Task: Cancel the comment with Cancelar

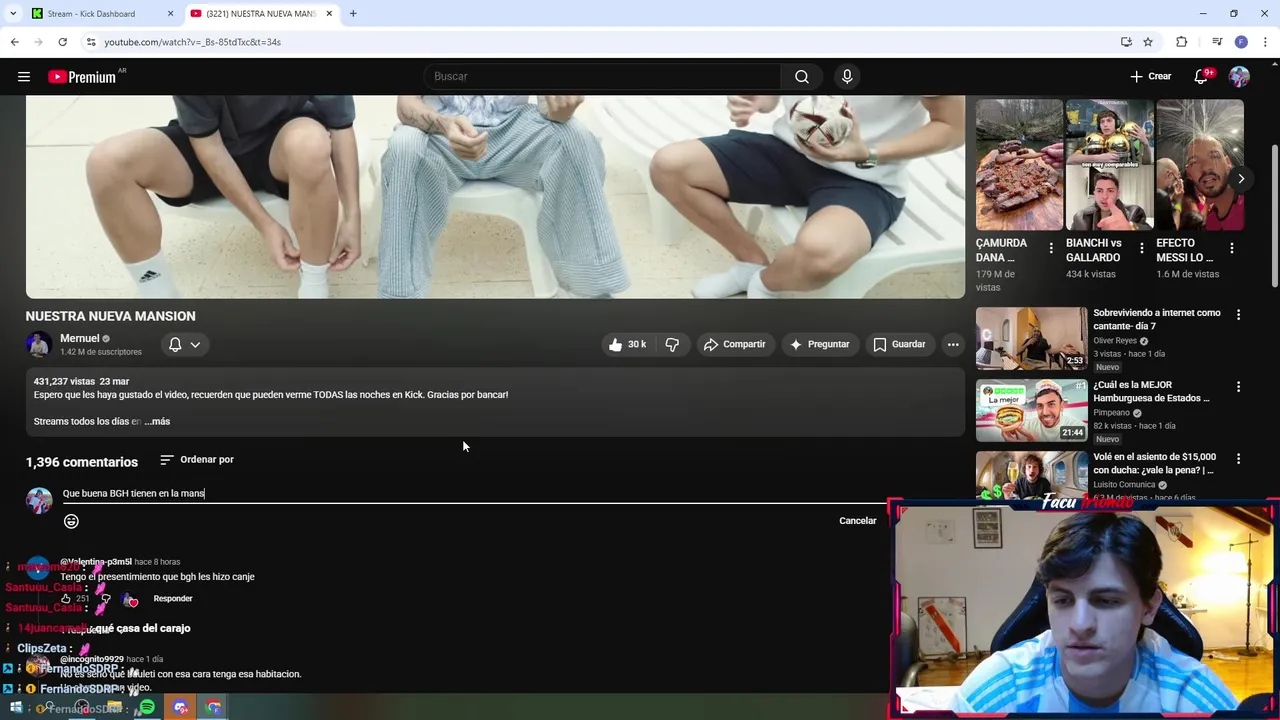Action: 858,521
